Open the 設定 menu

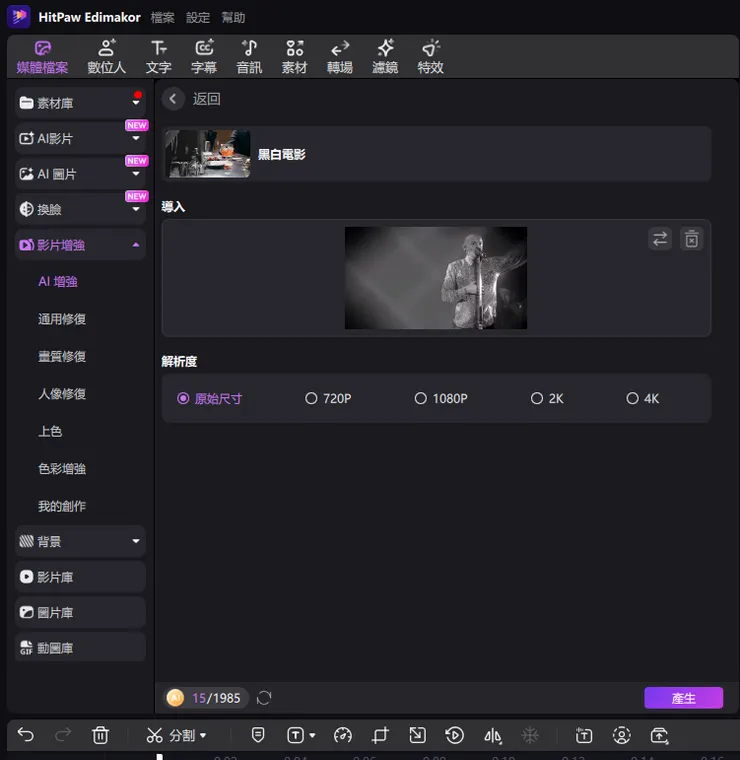click(198, 18)
